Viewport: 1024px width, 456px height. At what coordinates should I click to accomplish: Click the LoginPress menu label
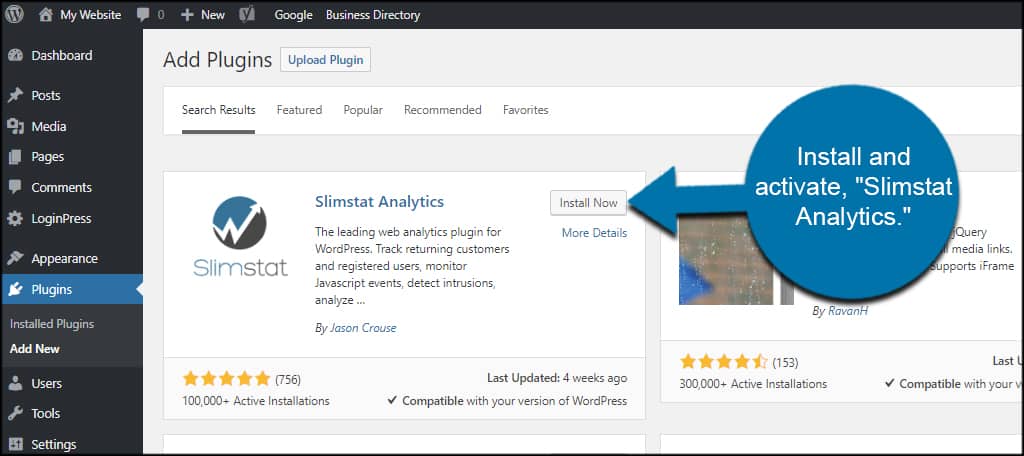(x=61, y=219)
